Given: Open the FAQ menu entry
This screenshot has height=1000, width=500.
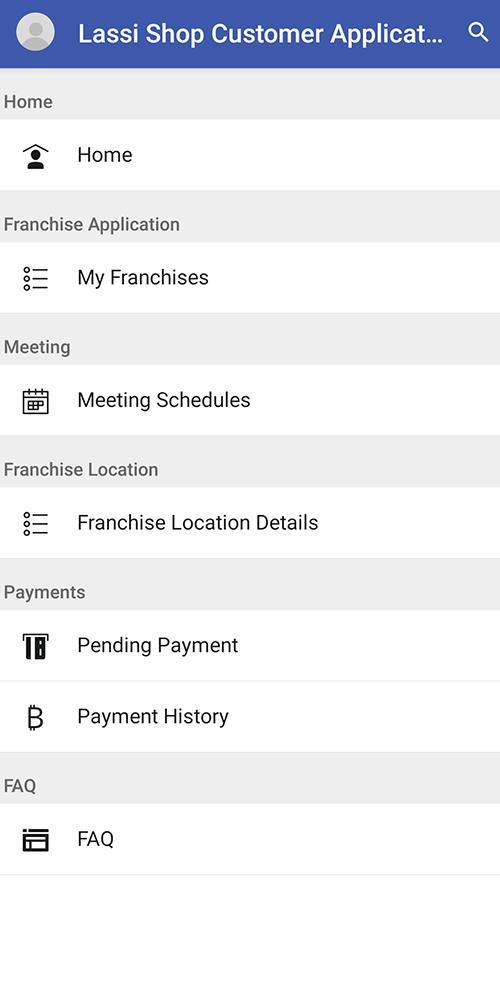Looking at the screenshot, I should click(250, 839).
